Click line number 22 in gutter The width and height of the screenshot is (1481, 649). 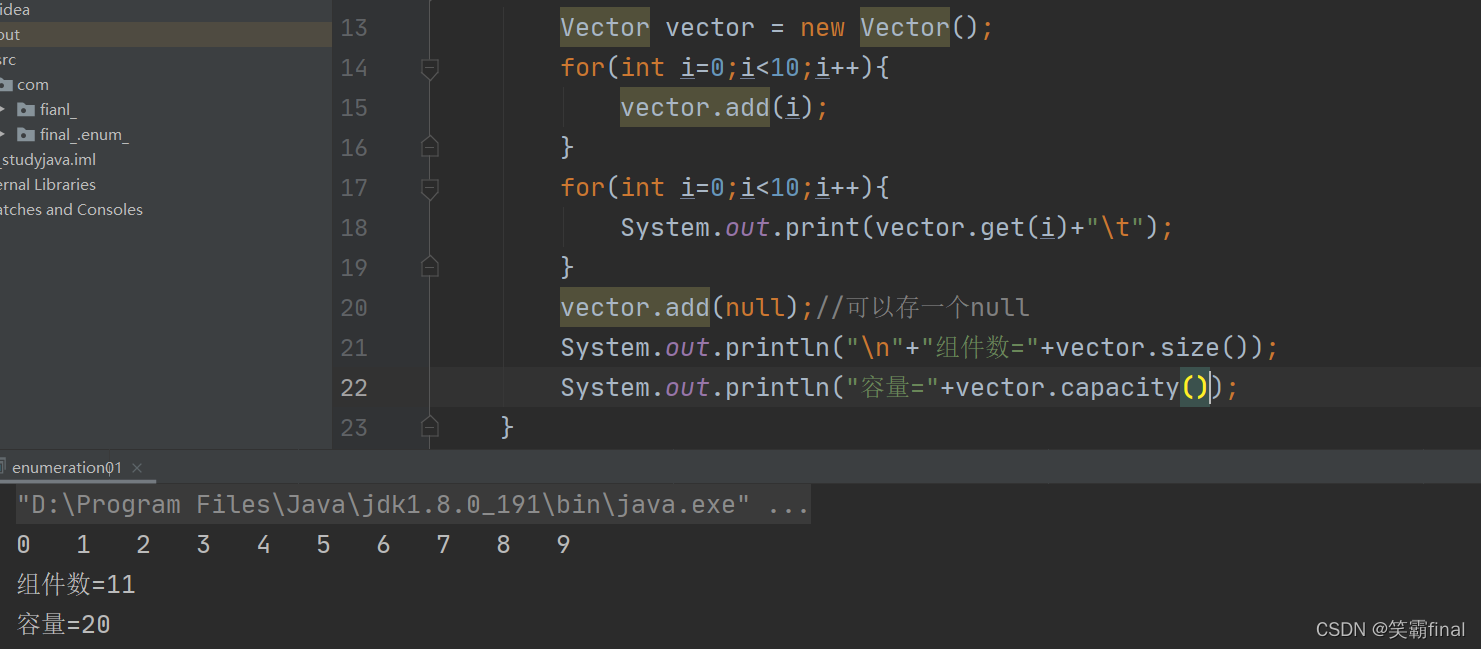(x=354, y=388)
